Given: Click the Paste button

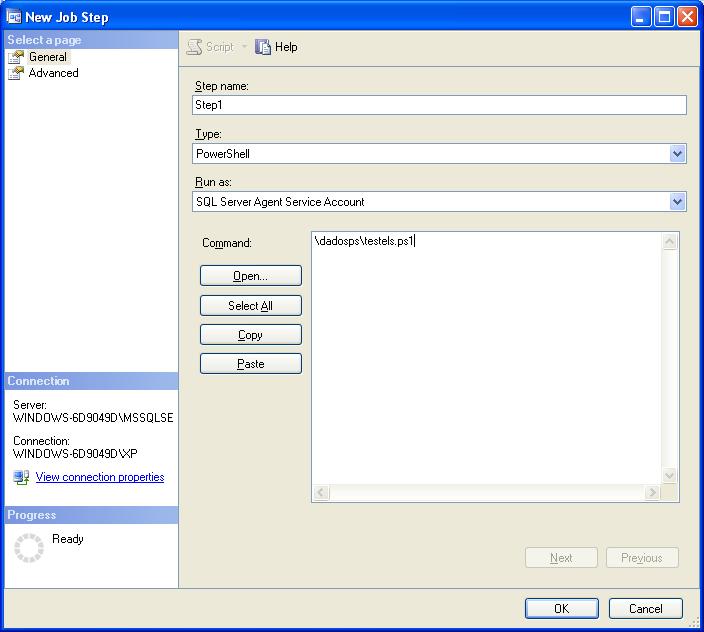Looking at the screenshot, I should tap(250, 364).
